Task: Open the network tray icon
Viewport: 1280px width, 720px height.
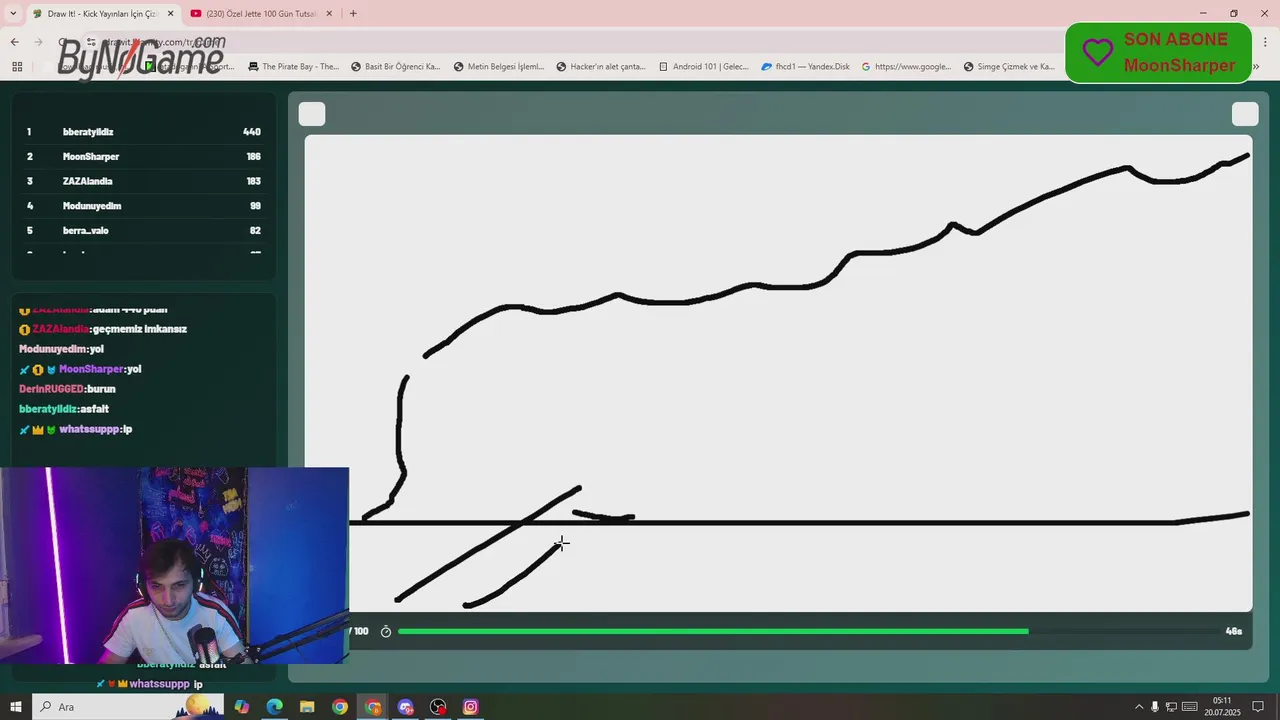Action: (x=1171, y=707)
